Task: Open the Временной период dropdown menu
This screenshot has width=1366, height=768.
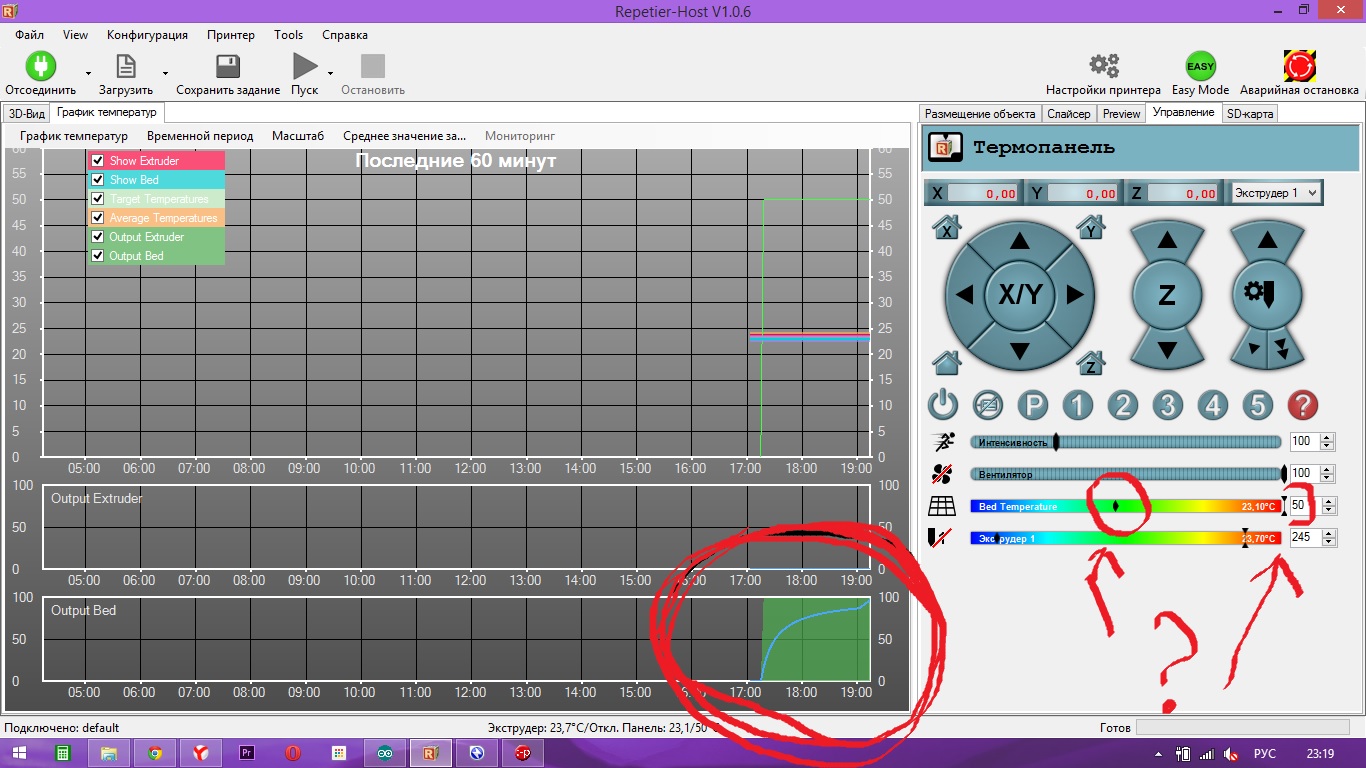Action: pos(200,136)
